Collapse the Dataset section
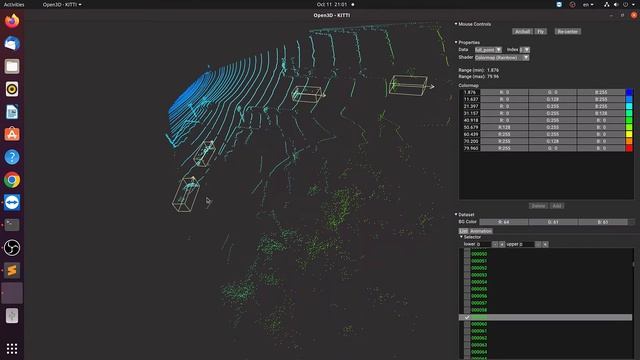The width and height of the screenshot is (640, 360). [456, 214]
